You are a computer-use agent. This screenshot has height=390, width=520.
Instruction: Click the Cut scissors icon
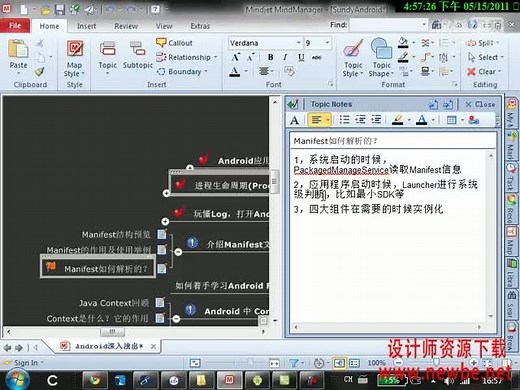pos(40,43)
